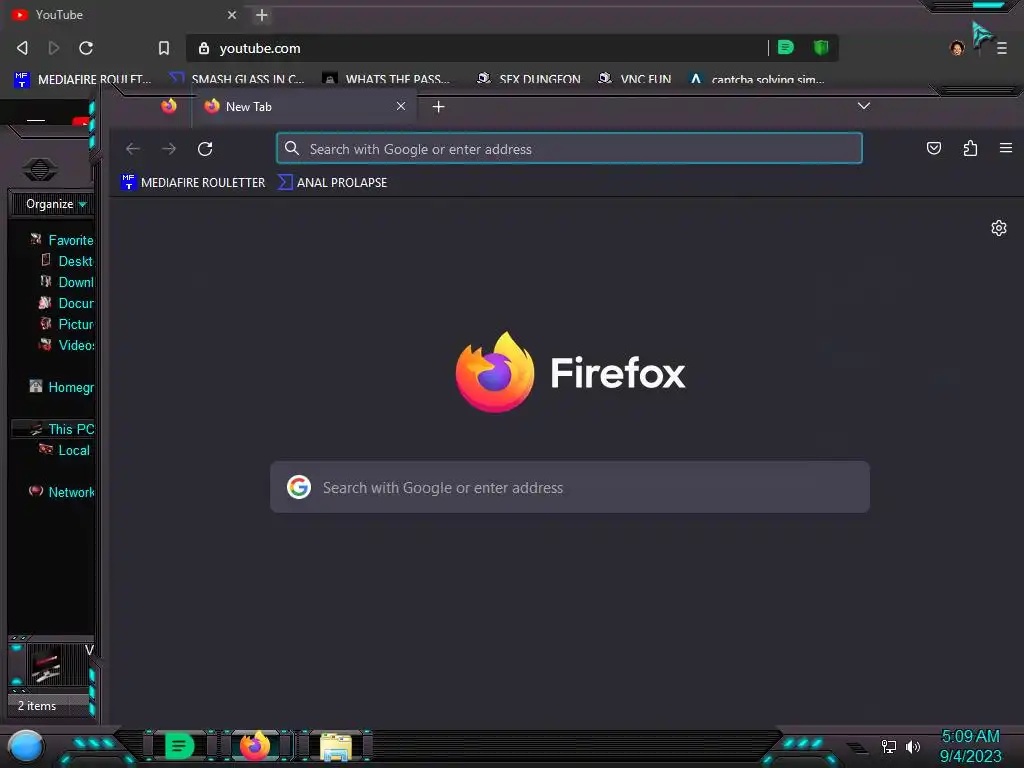The height and width of the screenshot is (768, 1024).
Task: Expand the Firefox list all tabs chevron
Action: pos(863,106)
